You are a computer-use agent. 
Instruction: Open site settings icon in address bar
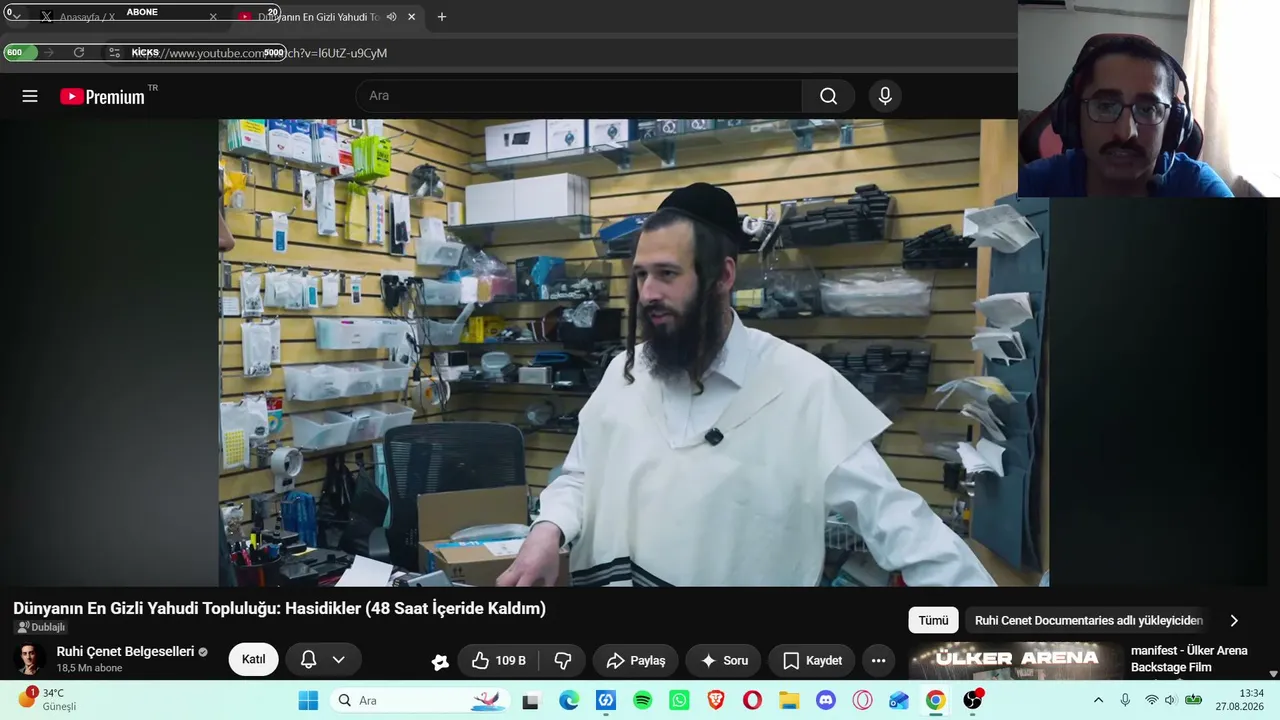pos(115,53)
